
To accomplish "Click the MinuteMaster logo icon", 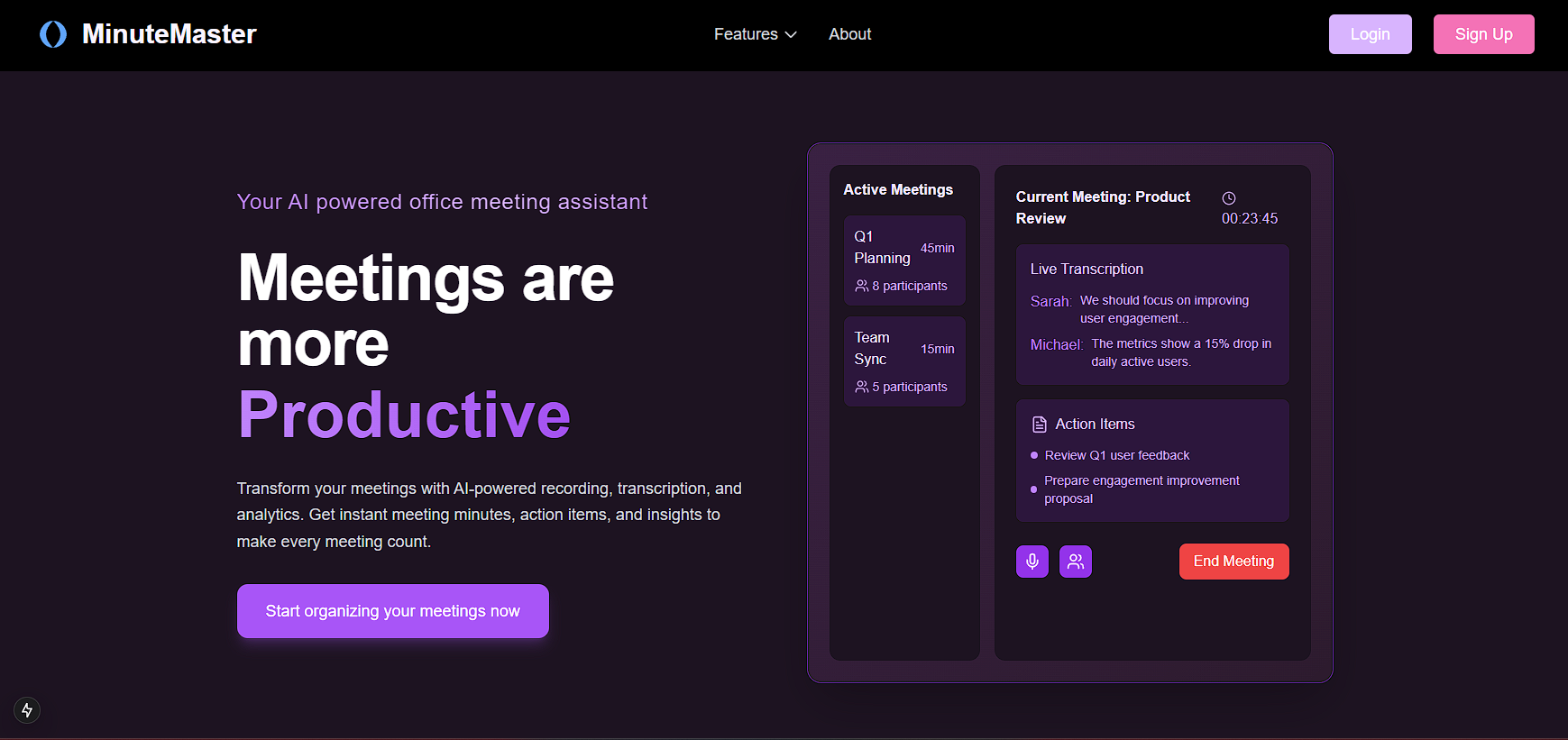I will [53, 34].
